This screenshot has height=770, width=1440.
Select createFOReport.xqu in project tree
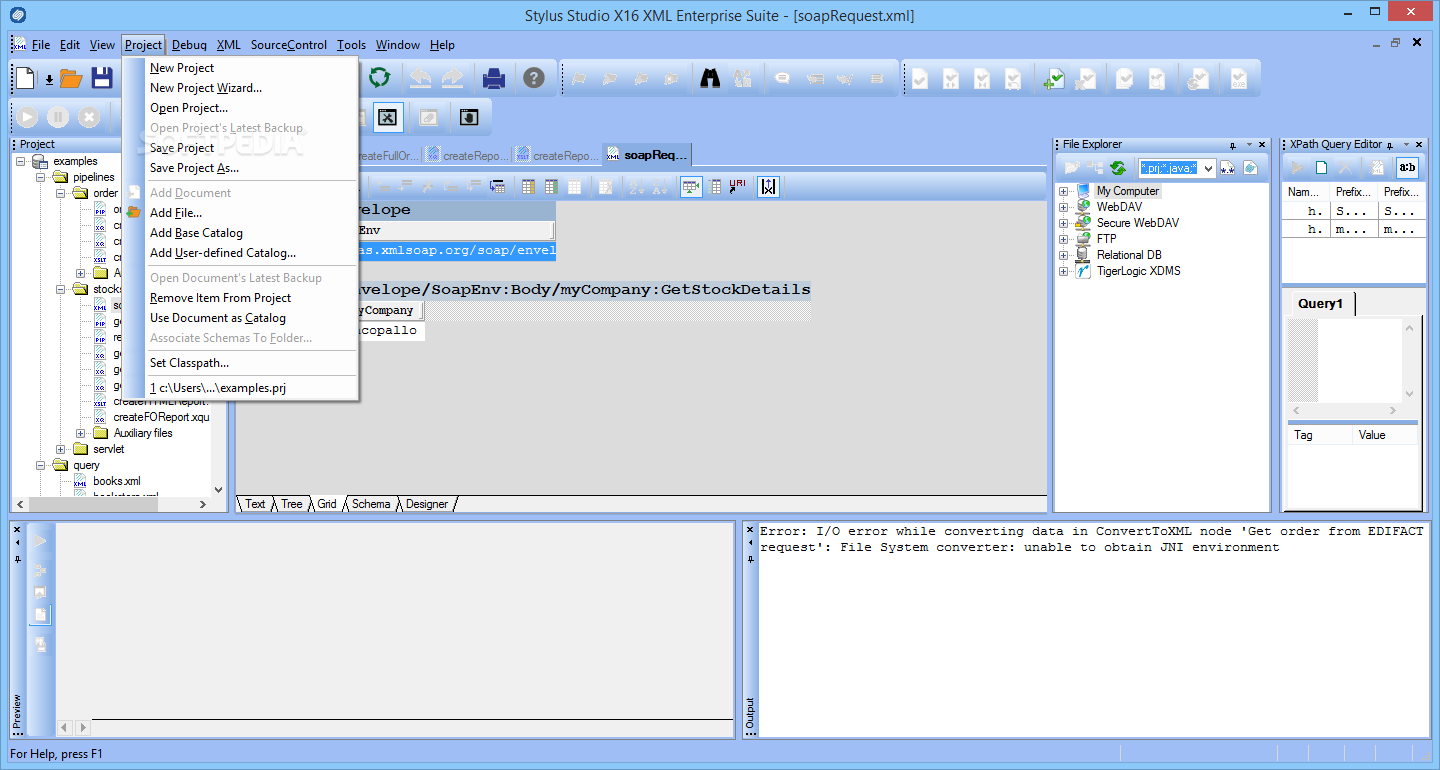pos(161,417)
